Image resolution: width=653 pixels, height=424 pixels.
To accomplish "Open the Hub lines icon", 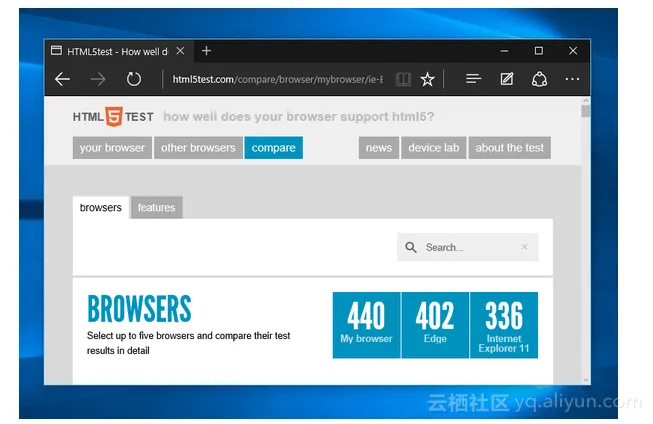I will pyautogui.click(x=474, y=79).
